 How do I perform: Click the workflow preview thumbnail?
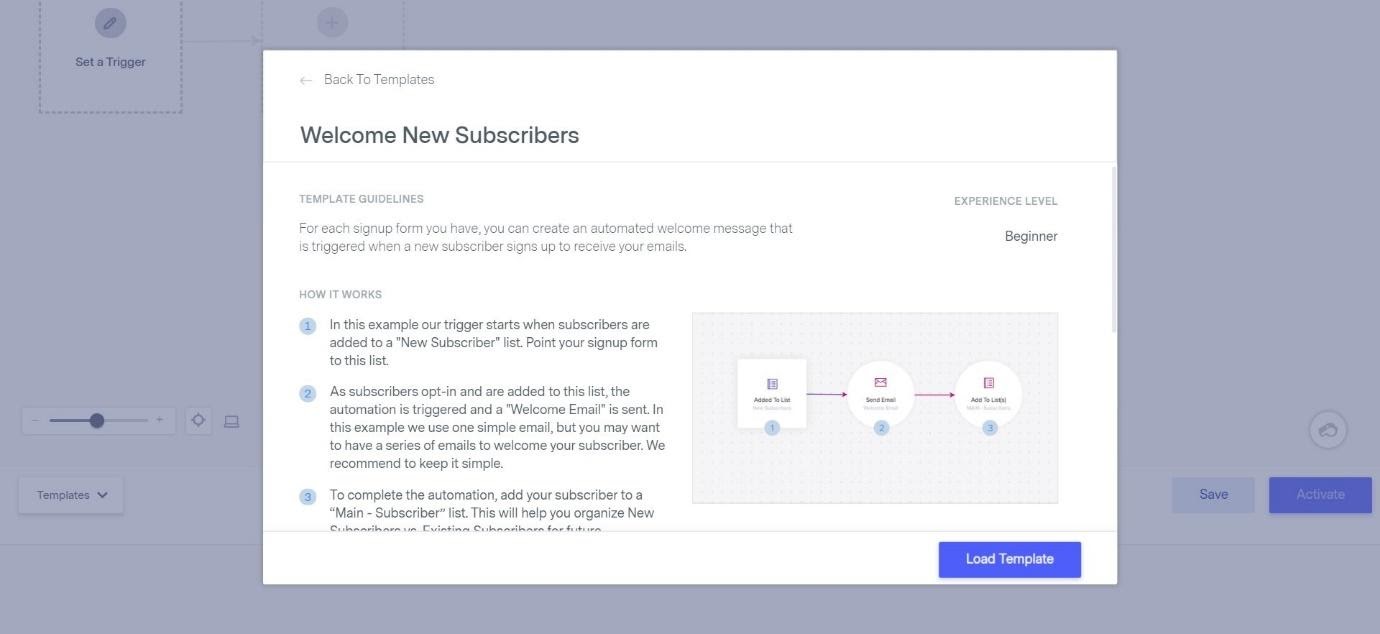875,408
